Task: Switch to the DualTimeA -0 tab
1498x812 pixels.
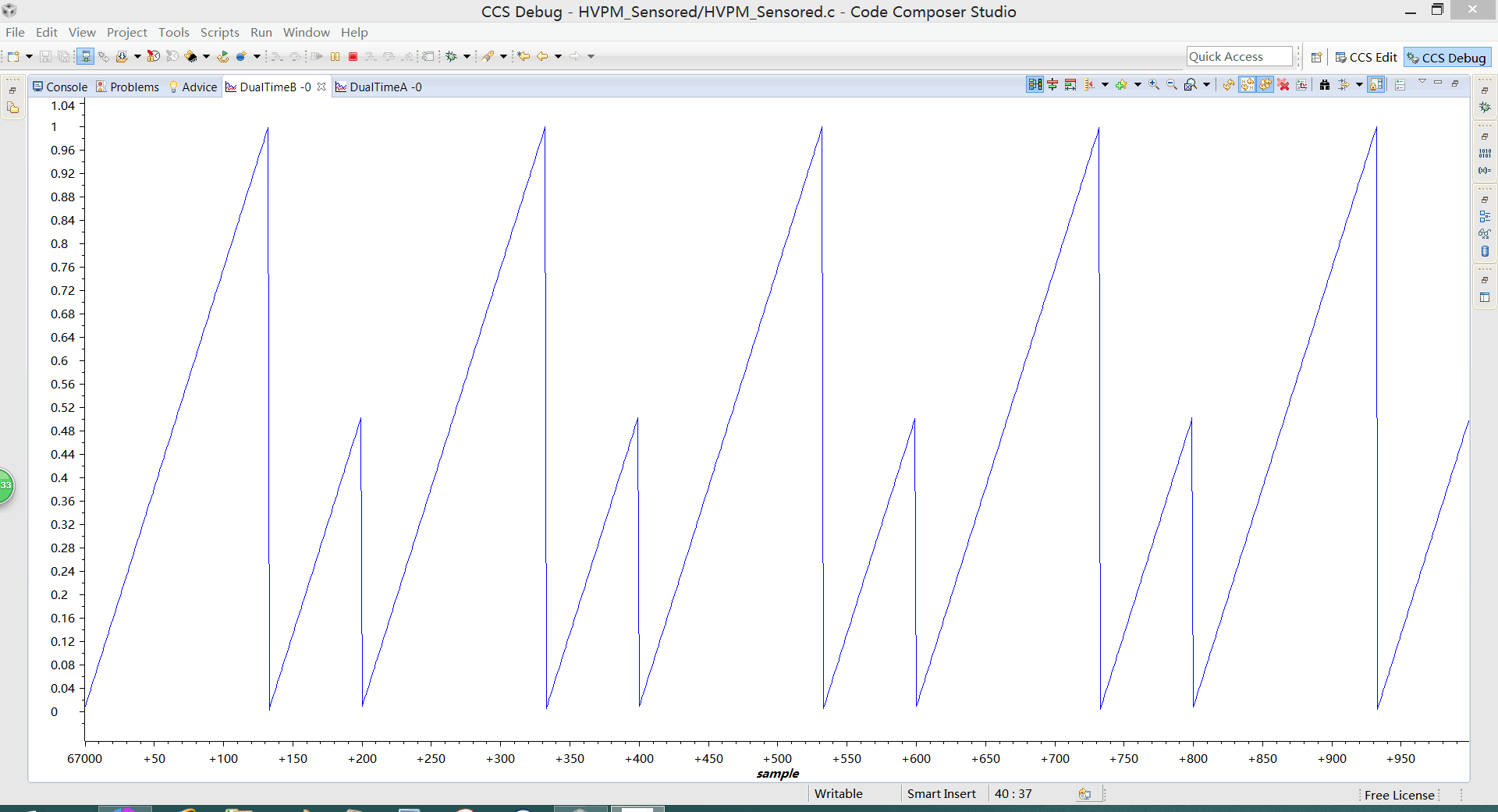Action: click(x=378, y=87)
